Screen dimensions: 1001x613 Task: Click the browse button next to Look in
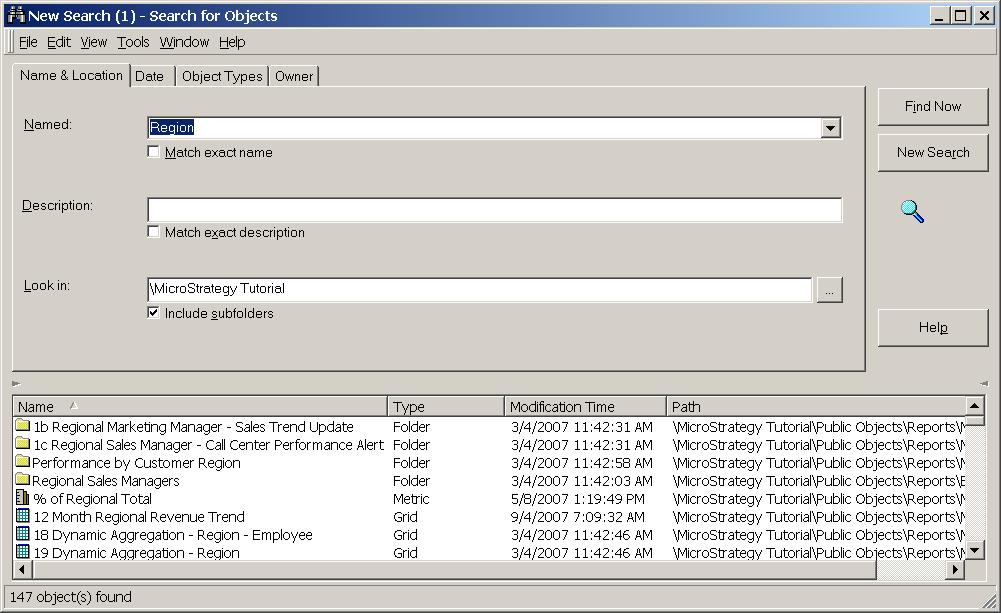[x=830, y=288]
